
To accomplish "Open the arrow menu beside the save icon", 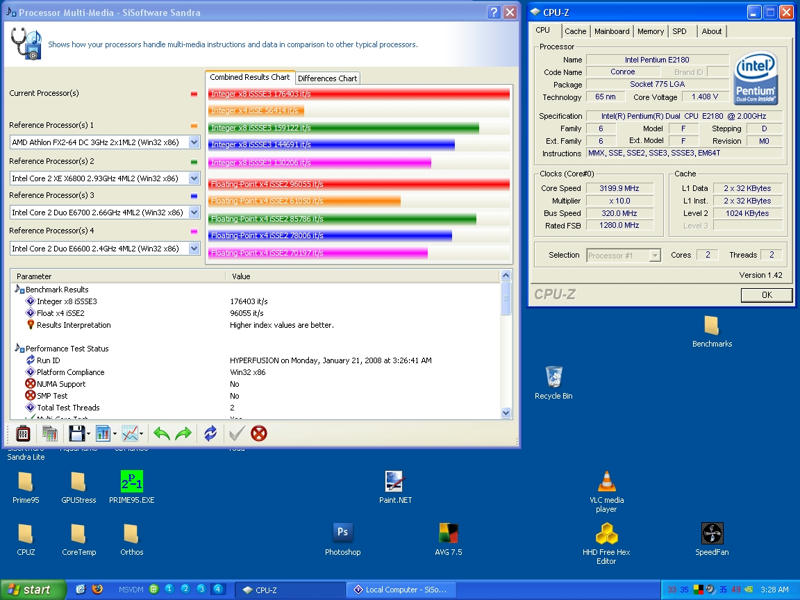I will click(89, 434).
